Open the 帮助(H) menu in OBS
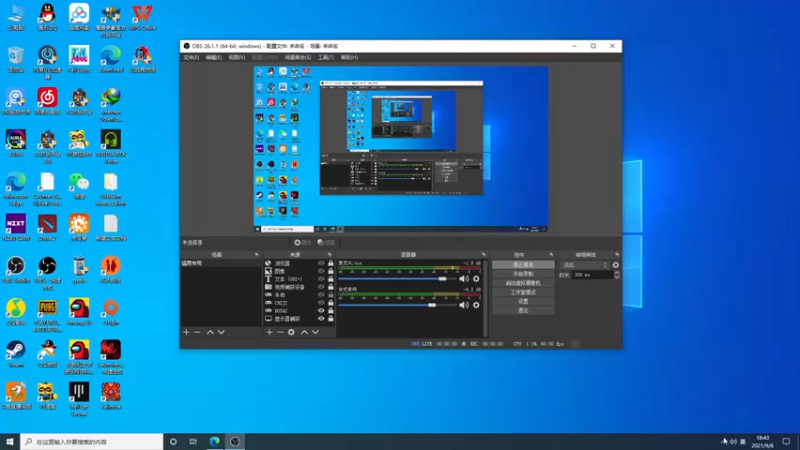 point(349,58)
